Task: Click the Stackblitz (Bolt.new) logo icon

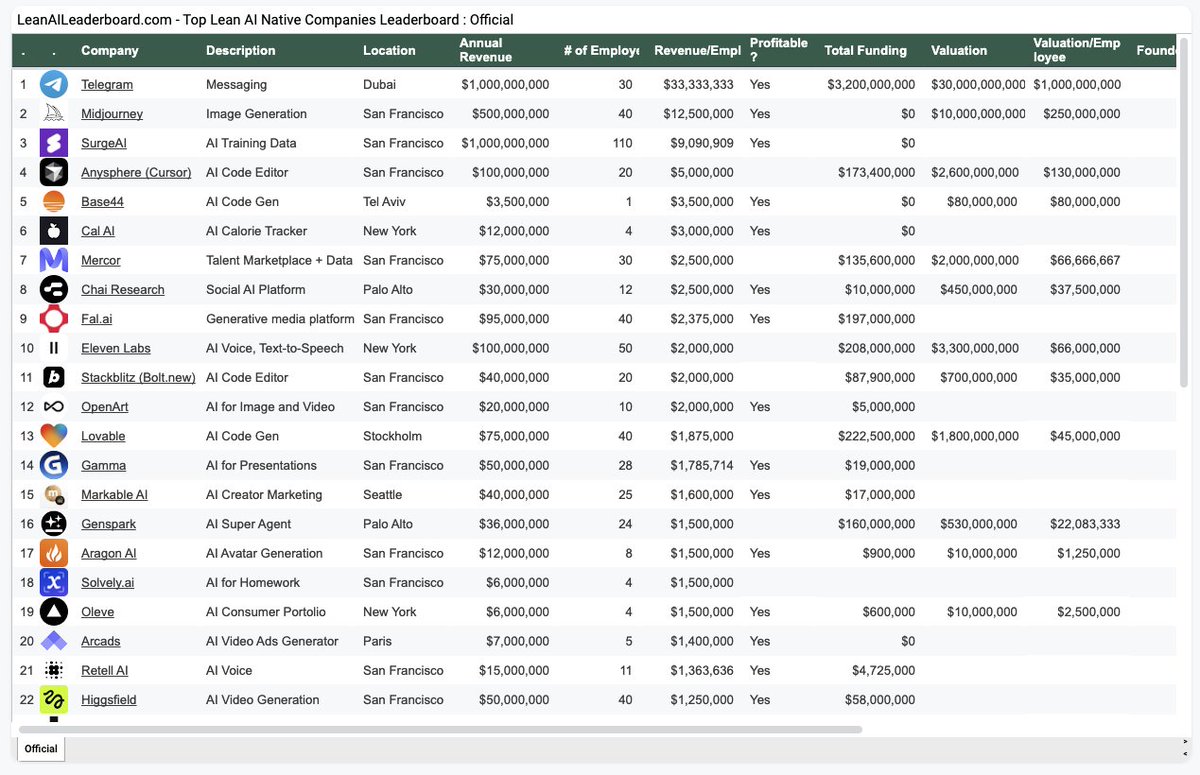Action: pyautogui.click(x=54, y=378)
